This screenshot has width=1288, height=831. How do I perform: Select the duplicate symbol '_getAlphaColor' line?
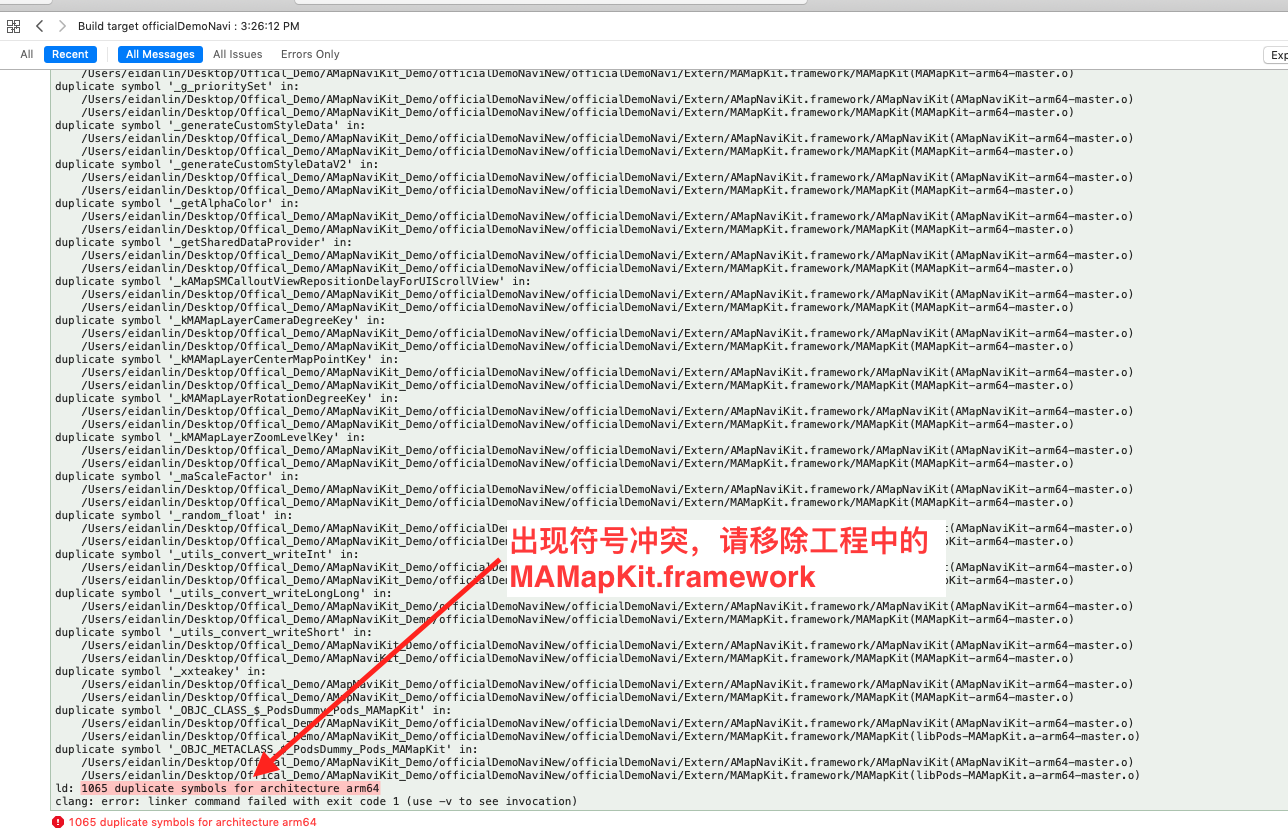coord(177,203)
